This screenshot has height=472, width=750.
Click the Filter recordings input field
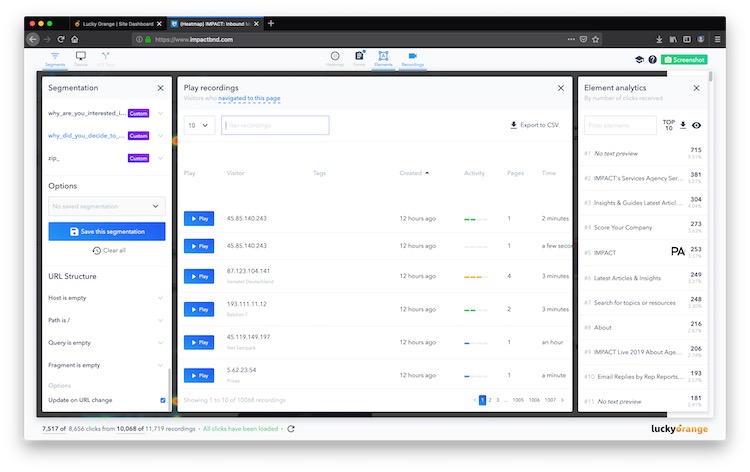pos(275,125)
